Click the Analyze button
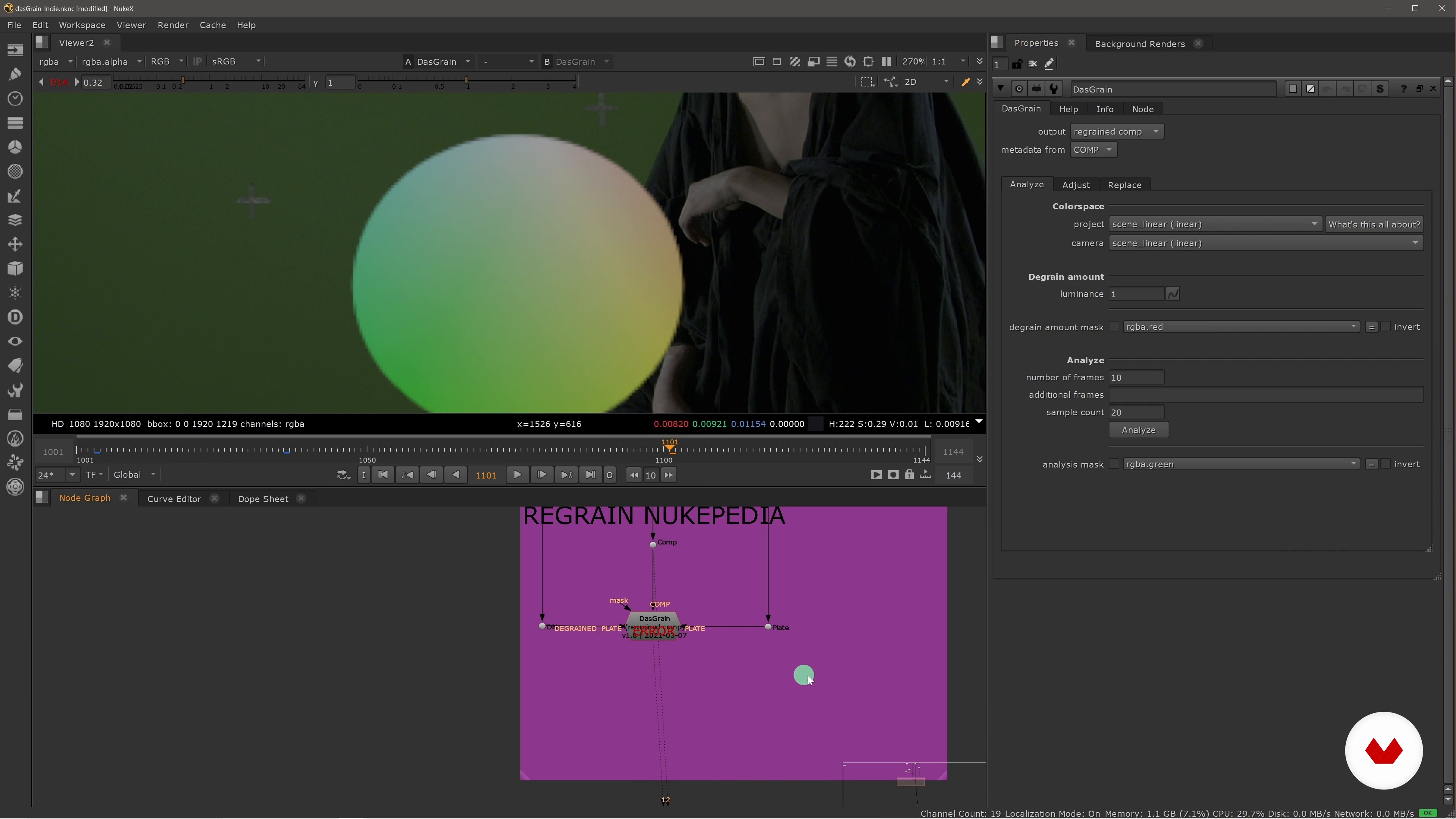Screen dimensions: 1456x819 (1138, 430)
